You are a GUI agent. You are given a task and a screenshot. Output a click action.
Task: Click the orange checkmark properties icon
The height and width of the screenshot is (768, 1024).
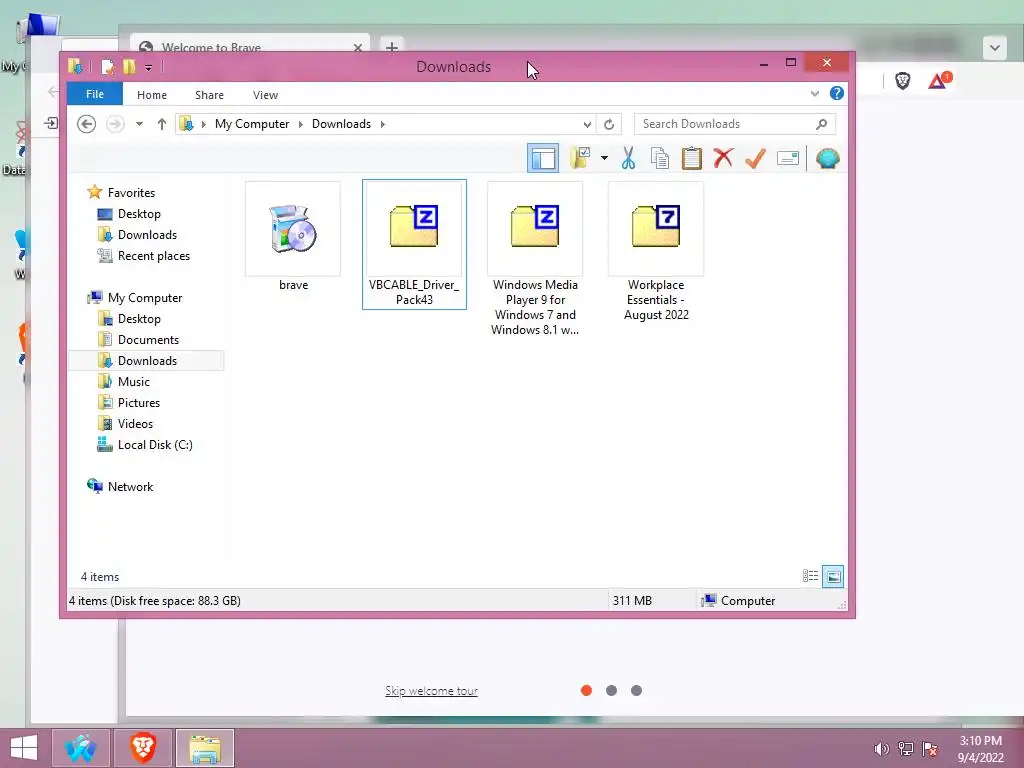click(756, 158)
